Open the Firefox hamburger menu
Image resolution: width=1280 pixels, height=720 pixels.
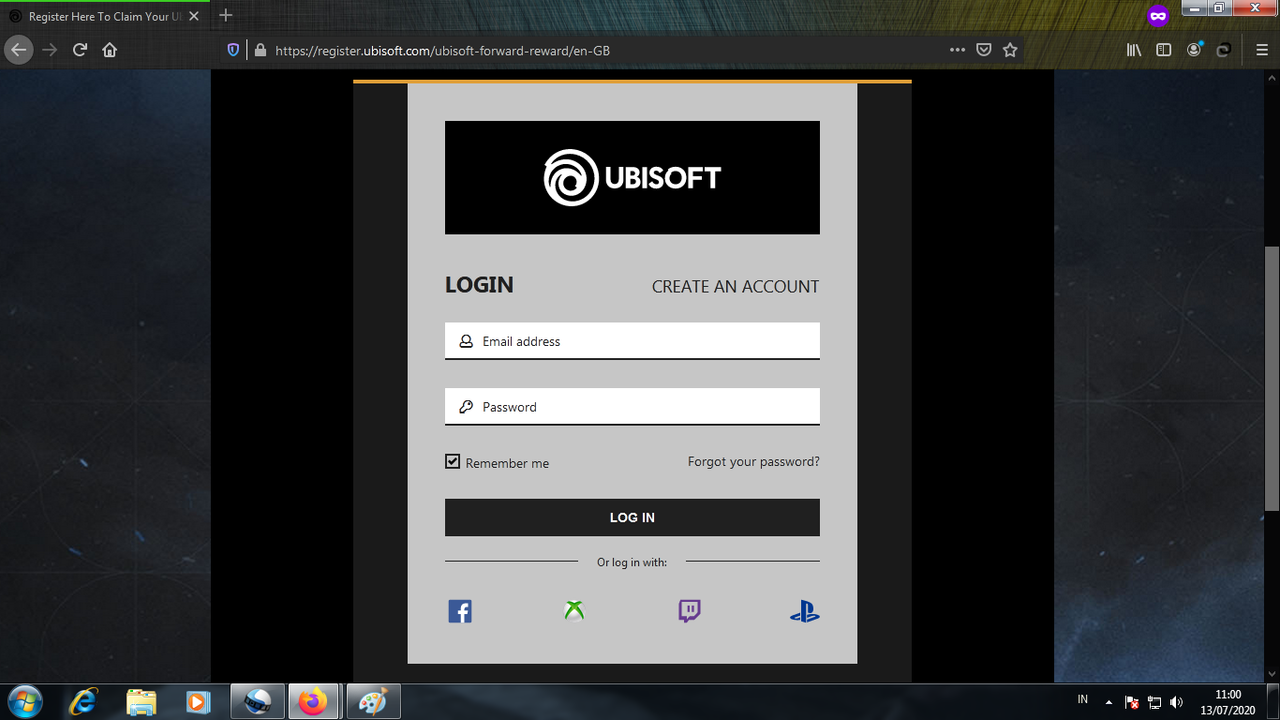(1262, 50)
